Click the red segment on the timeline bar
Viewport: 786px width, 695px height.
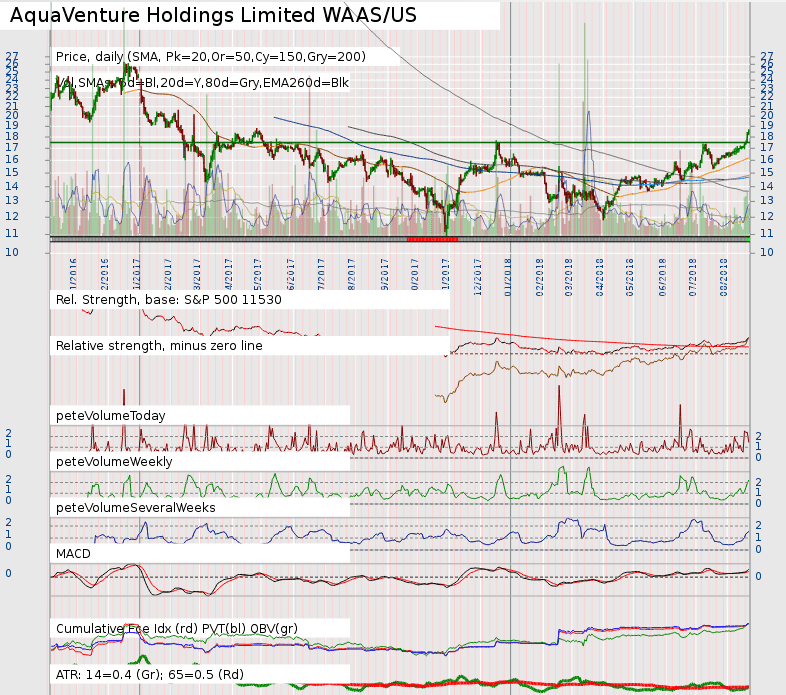(432, 240)
